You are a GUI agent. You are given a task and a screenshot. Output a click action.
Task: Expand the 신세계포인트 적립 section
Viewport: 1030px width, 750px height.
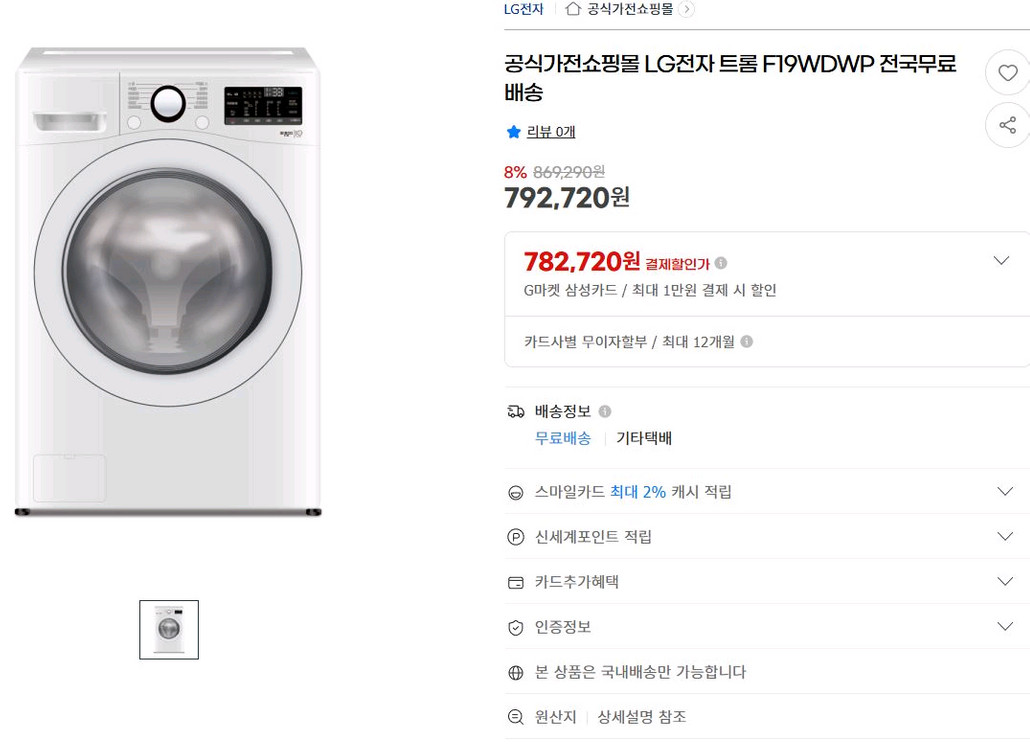pyautogui.click(x=1004, y=536)
